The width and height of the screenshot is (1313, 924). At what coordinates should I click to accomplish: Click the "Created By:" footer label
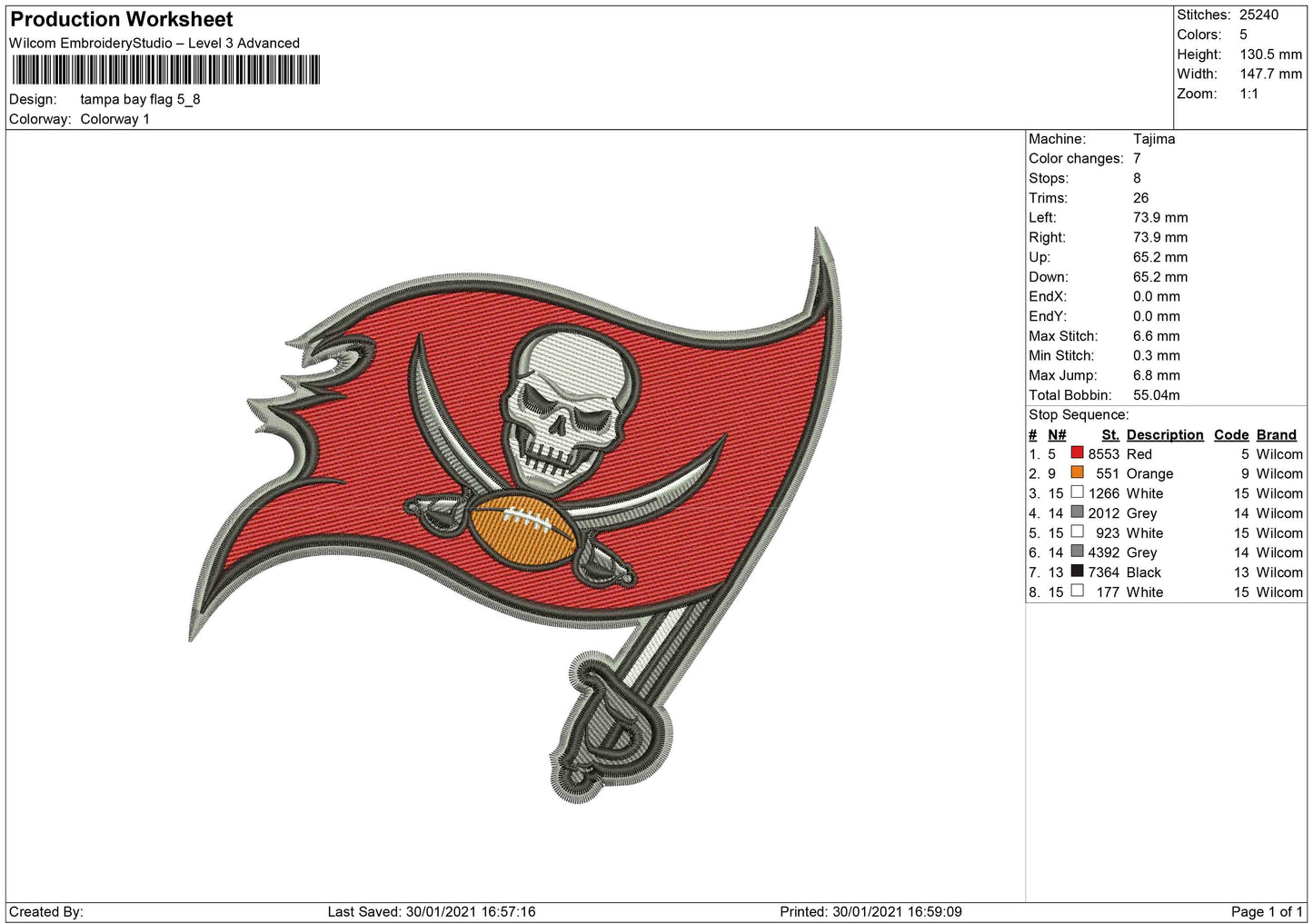46,912
